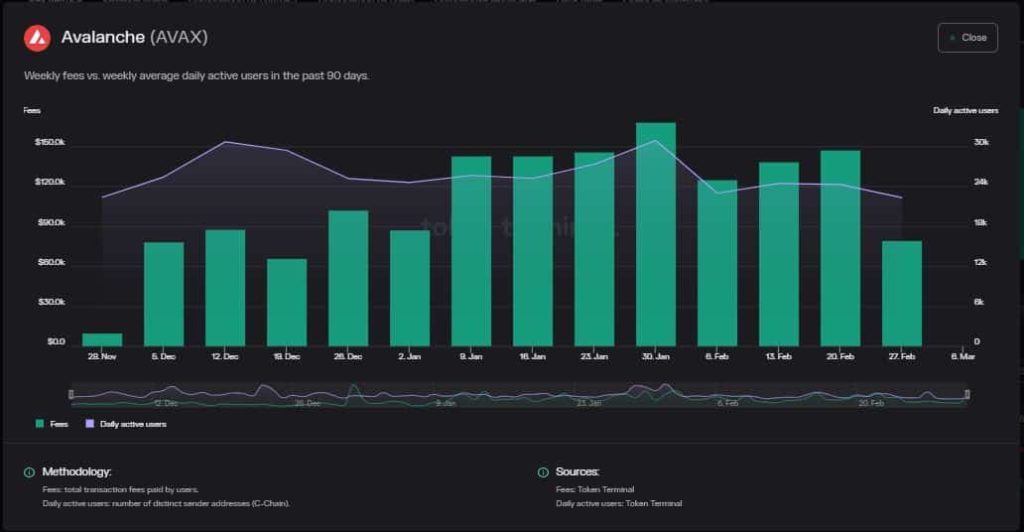1024x532 pixels.
Task: Click the green Fees legend color square
Action: pyautogui.click(x=39, y=424)
